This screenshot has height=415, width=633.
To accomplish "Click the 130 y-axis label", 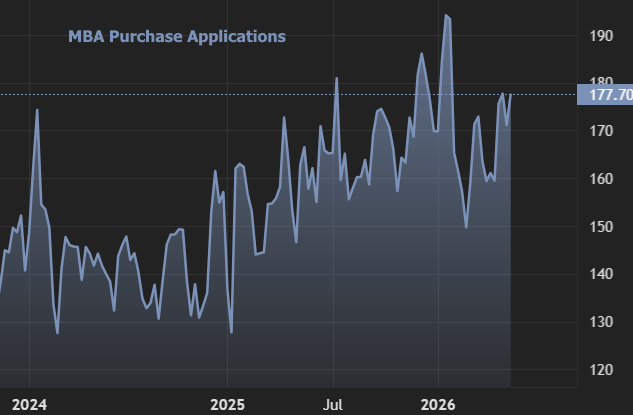I will [x=601, y=322].
